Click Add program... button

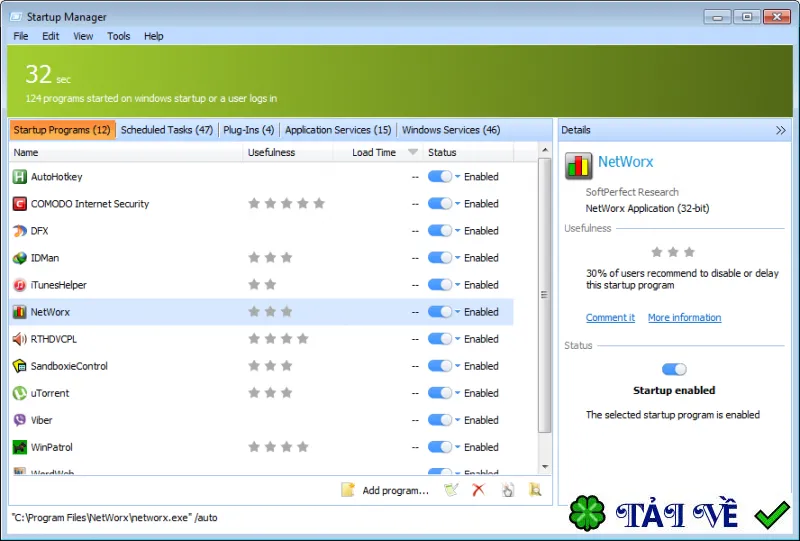click(385, 490)
